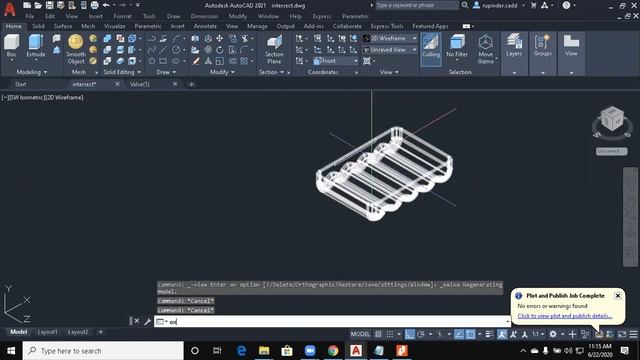Create new drawing from quick access toolbar

27,5
